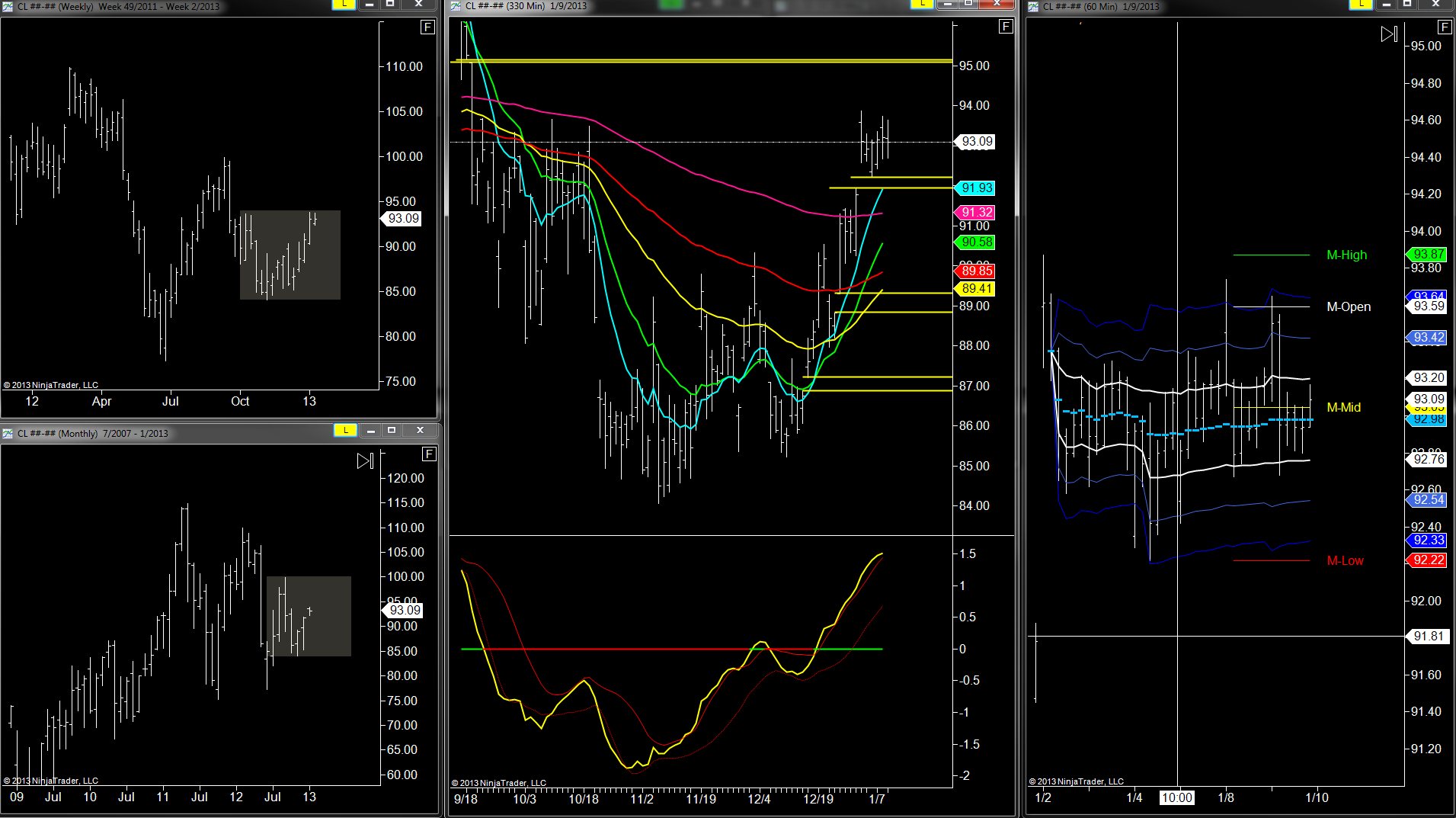The width and height of the screenshot is (1456, 818).
Task: Click the M-Open label in the 60 Min chart
Action: tap(1349, 307)
